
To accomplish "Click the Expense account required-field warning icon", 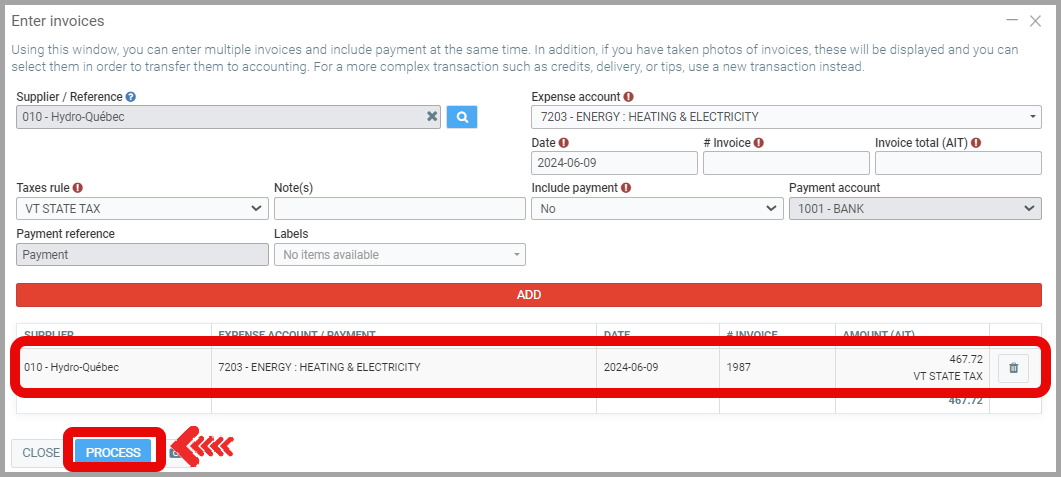I will pyautogui.click(x=629, y=97).
